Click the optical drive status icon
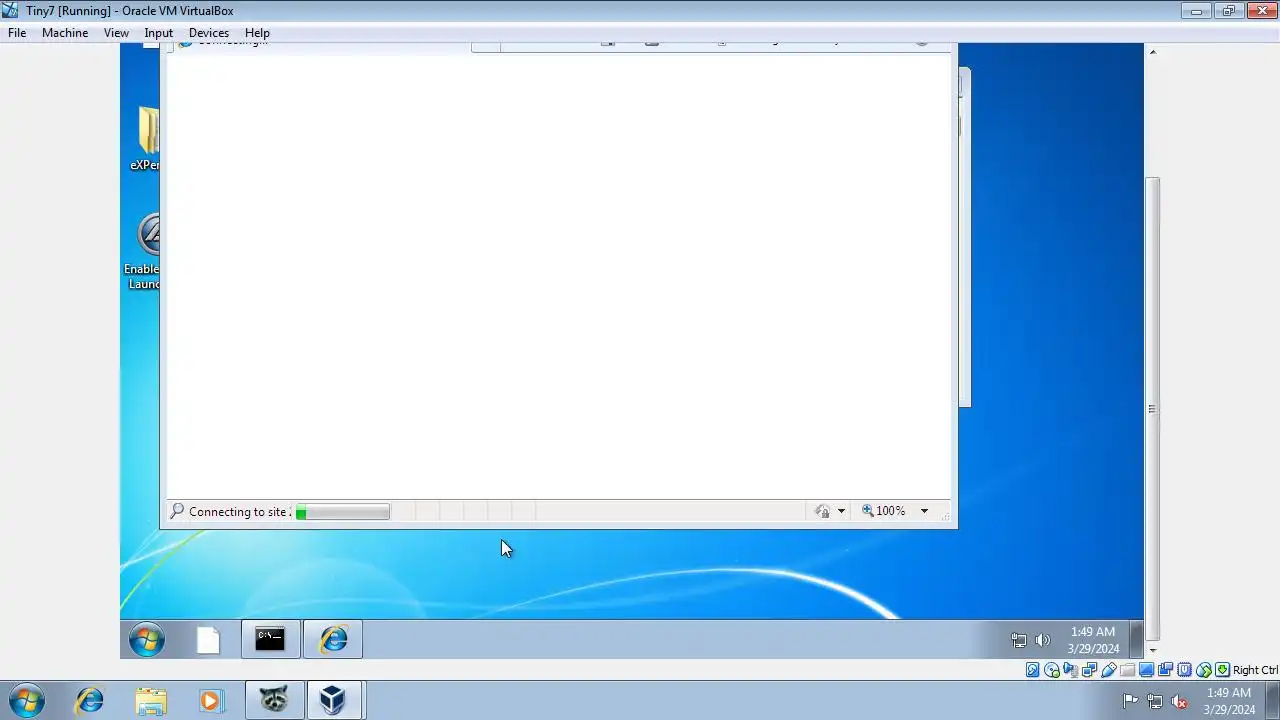This screenshot has height=720, width=1280. pyautogui.click(x=1052, y=670)
